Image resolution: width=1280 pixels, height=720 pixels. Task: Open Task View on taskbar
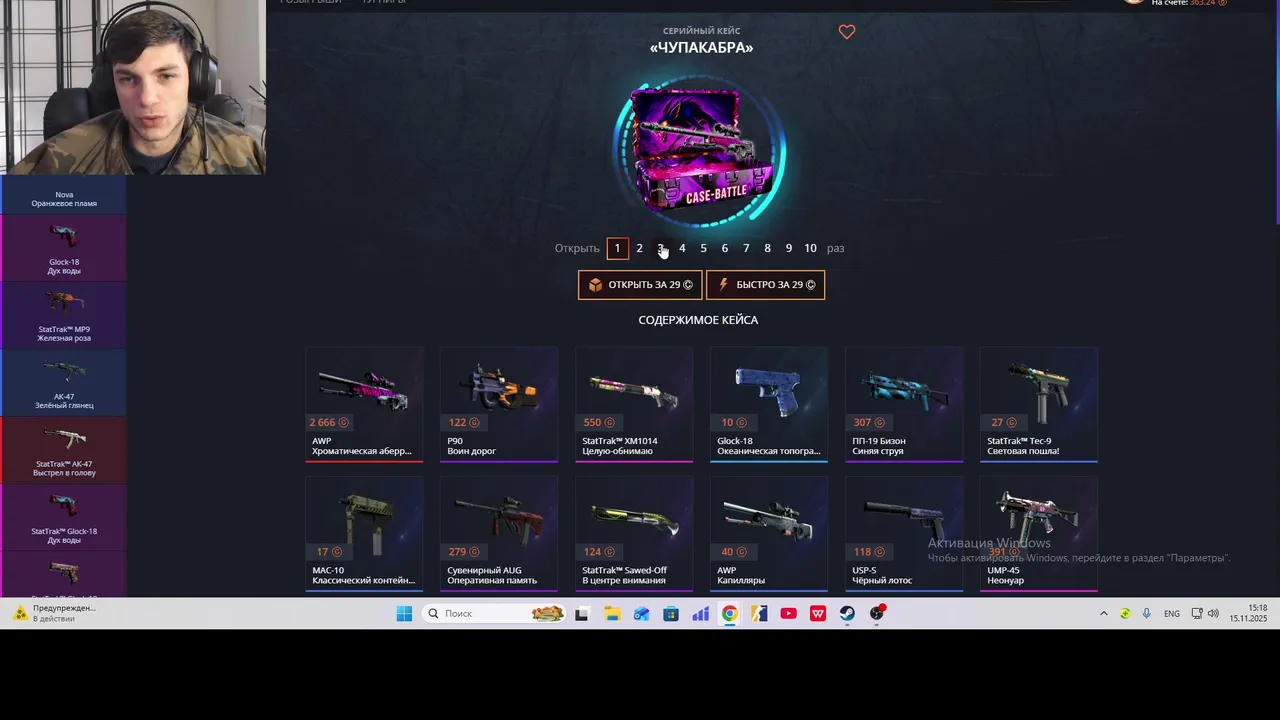[x=582, y=613]
